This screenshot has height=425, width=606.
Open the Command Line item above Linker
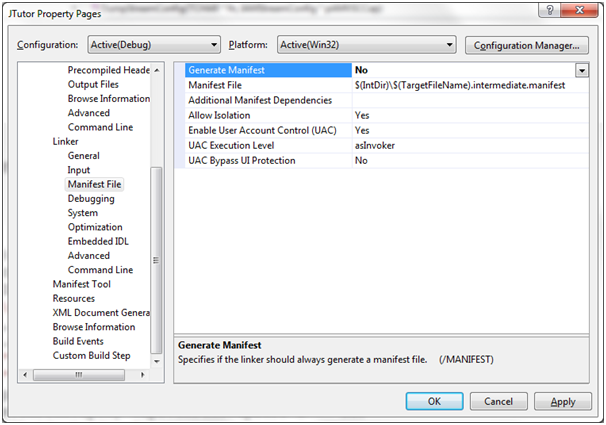pos(100,127)
